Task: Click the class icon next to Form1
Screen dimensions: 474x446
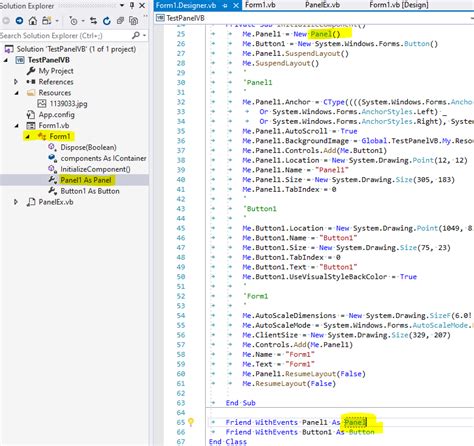Action: click(42, 136)
